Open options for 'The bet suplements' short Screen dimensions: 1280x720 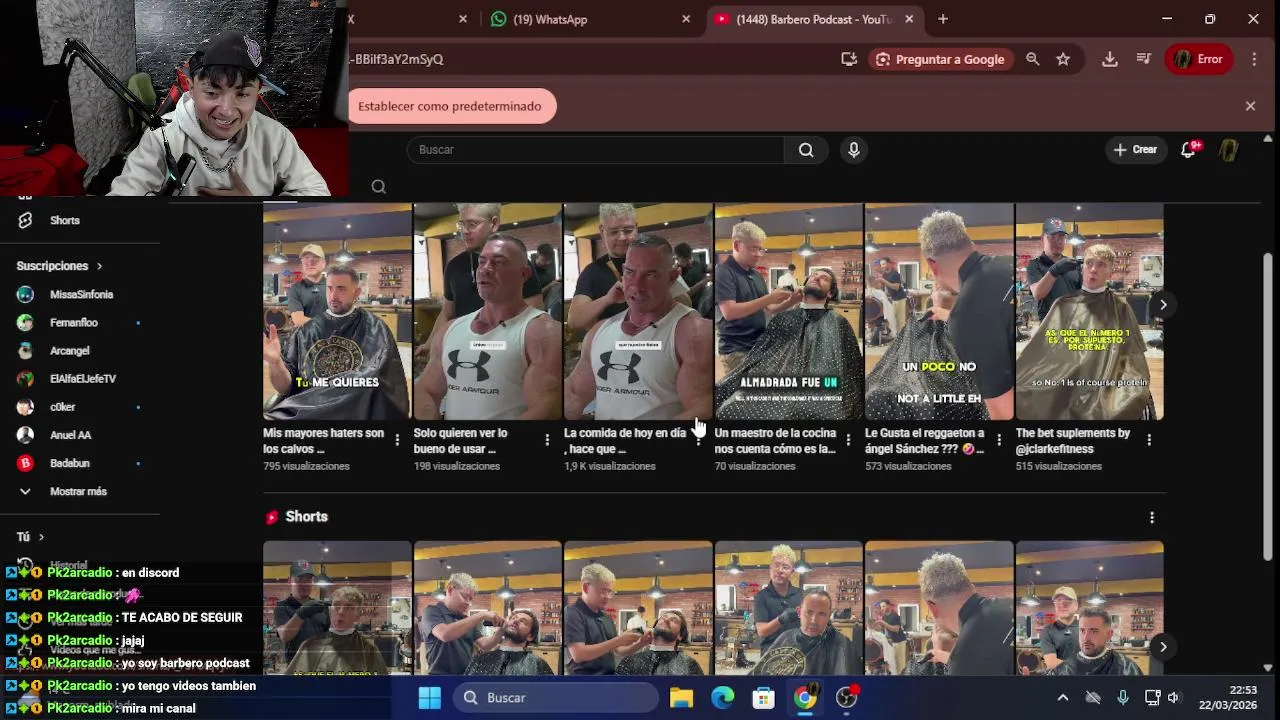[1149, 440]
